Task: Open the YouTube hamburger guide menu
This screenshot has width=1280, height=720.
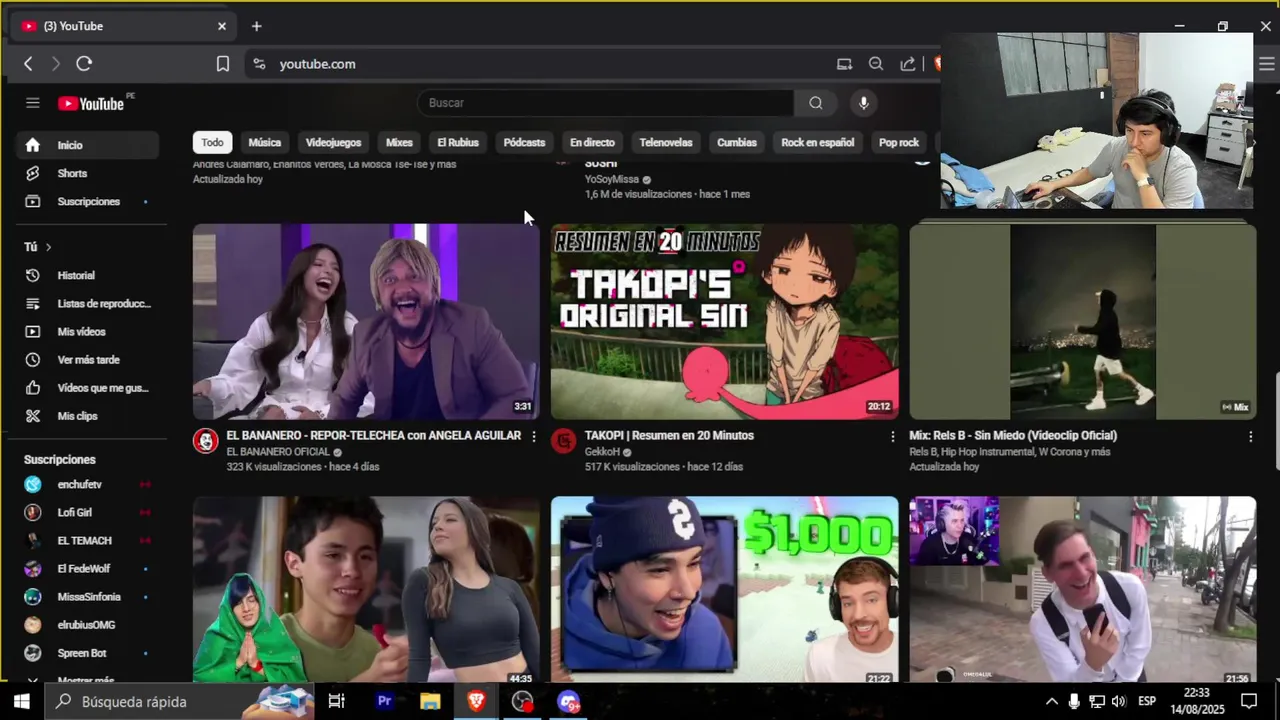Action: (33, 103)
